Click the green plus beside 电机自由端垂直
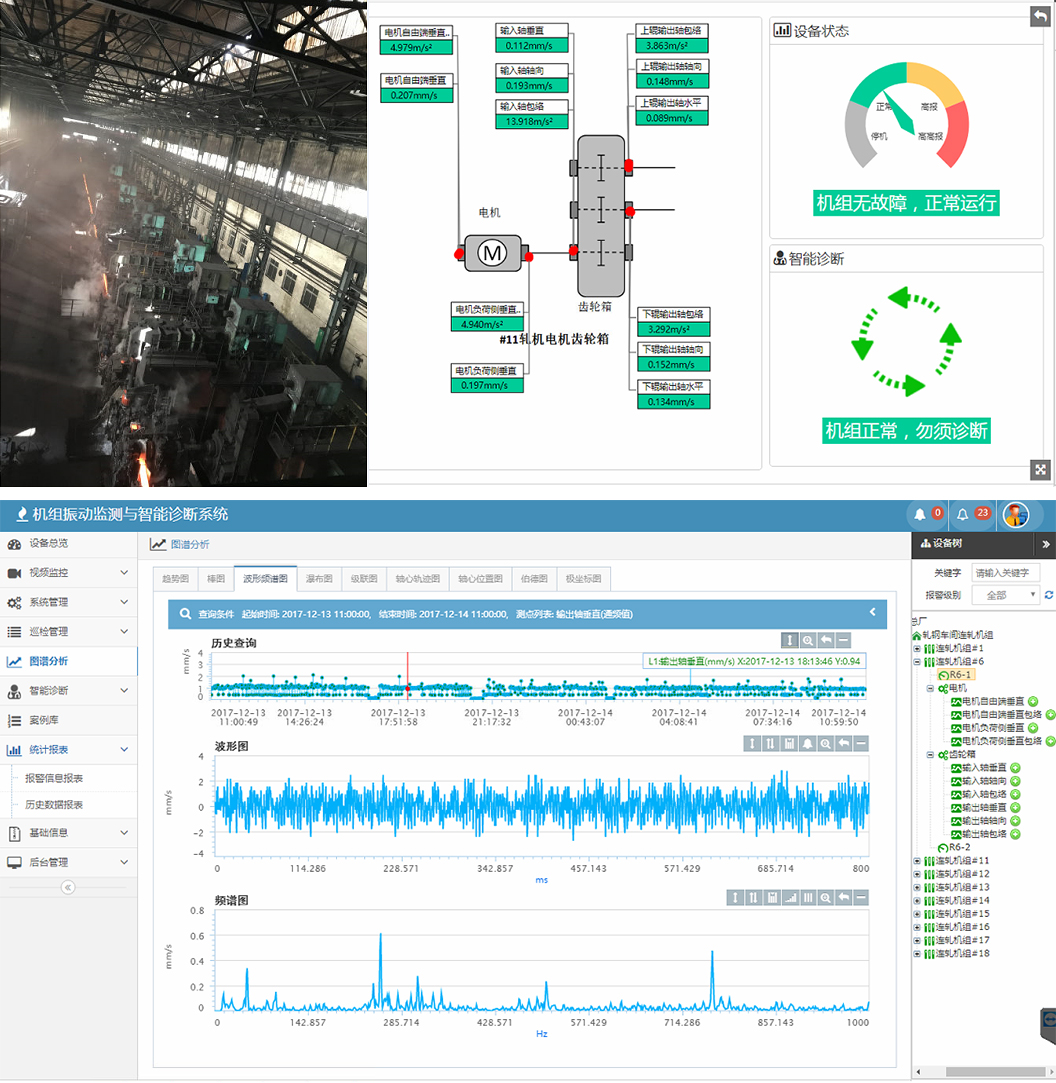The height and width of the screenshot is (1083, 1056). tap(1033, 701)
